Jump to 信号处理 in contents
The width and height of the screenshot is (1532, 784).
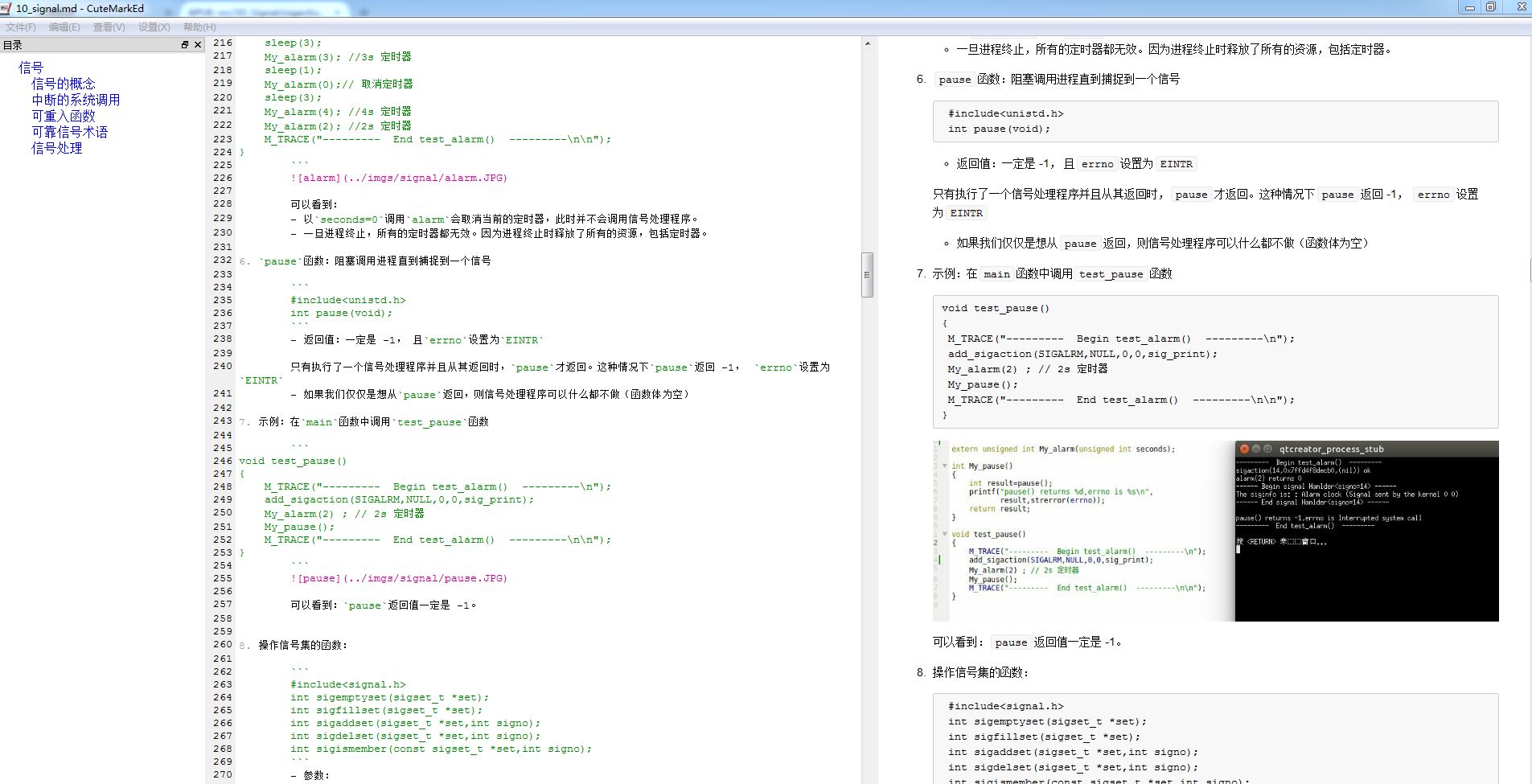pos(57,148)
